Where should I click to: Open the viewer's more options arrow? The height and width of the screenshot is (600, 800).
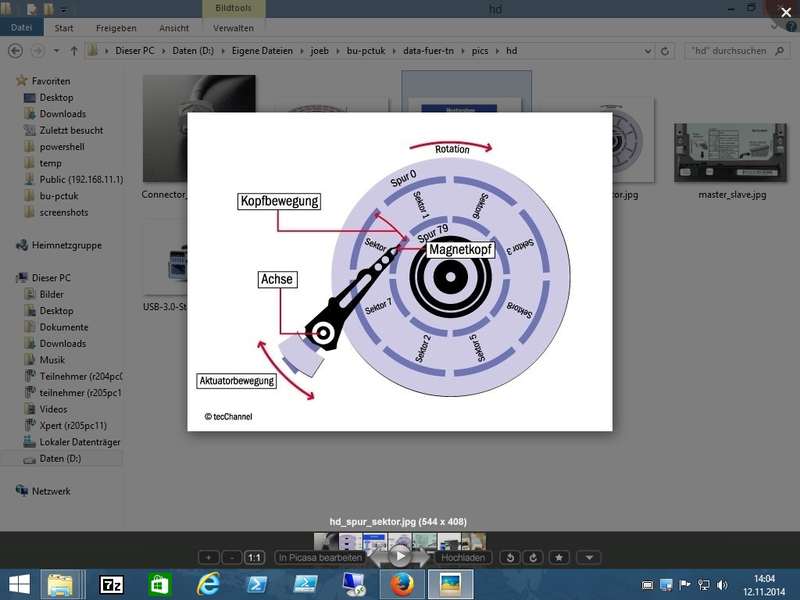589,558
